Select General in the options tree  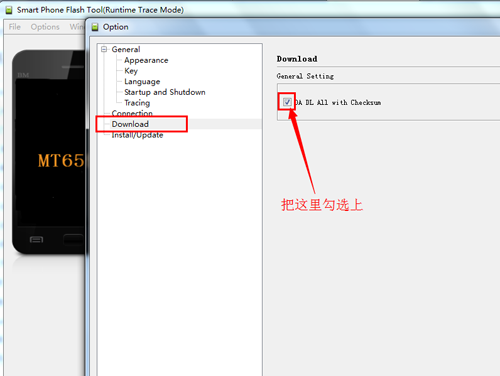click(x=126, y=49)
